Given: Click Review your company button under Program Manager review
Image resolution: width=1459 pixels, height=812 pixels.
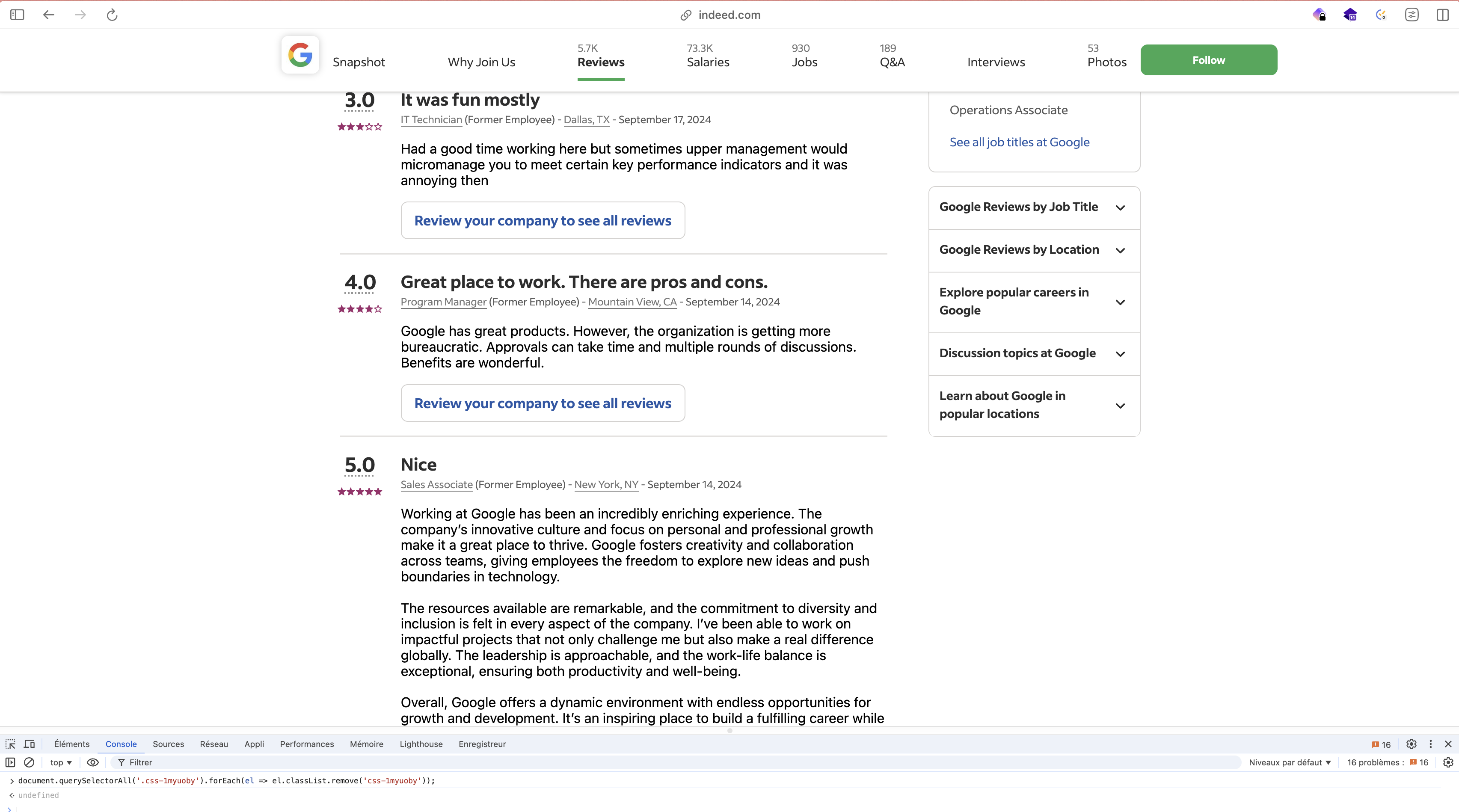Looking at the screenshot, I should point(543,403).
